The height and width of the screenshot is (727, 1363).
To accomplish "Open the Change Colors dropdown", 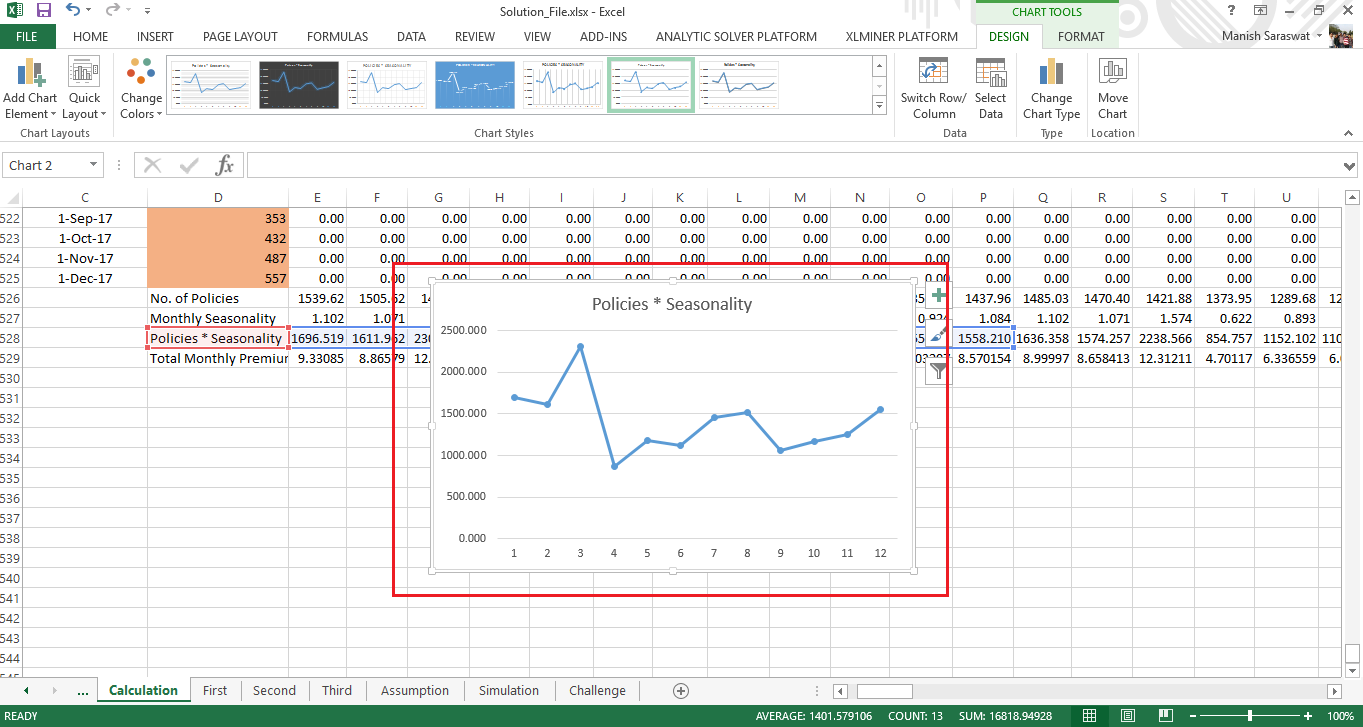I will 141,89.
